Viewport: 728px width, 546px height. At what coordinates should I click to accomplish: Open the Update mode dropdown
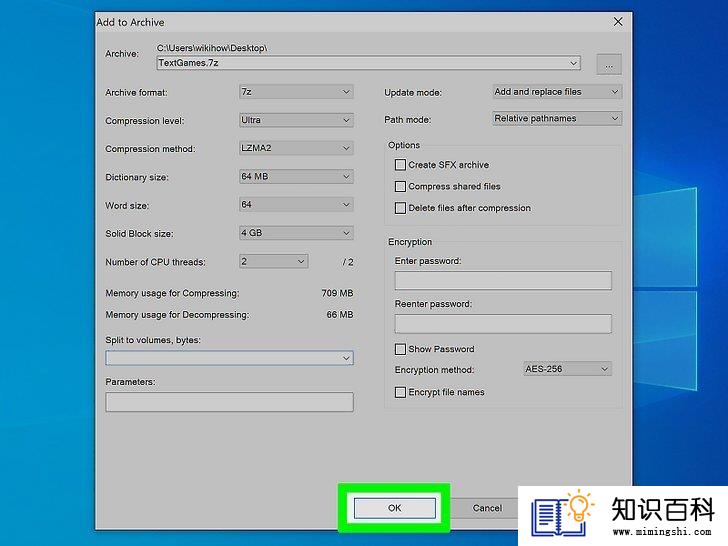tap(557, 92)
